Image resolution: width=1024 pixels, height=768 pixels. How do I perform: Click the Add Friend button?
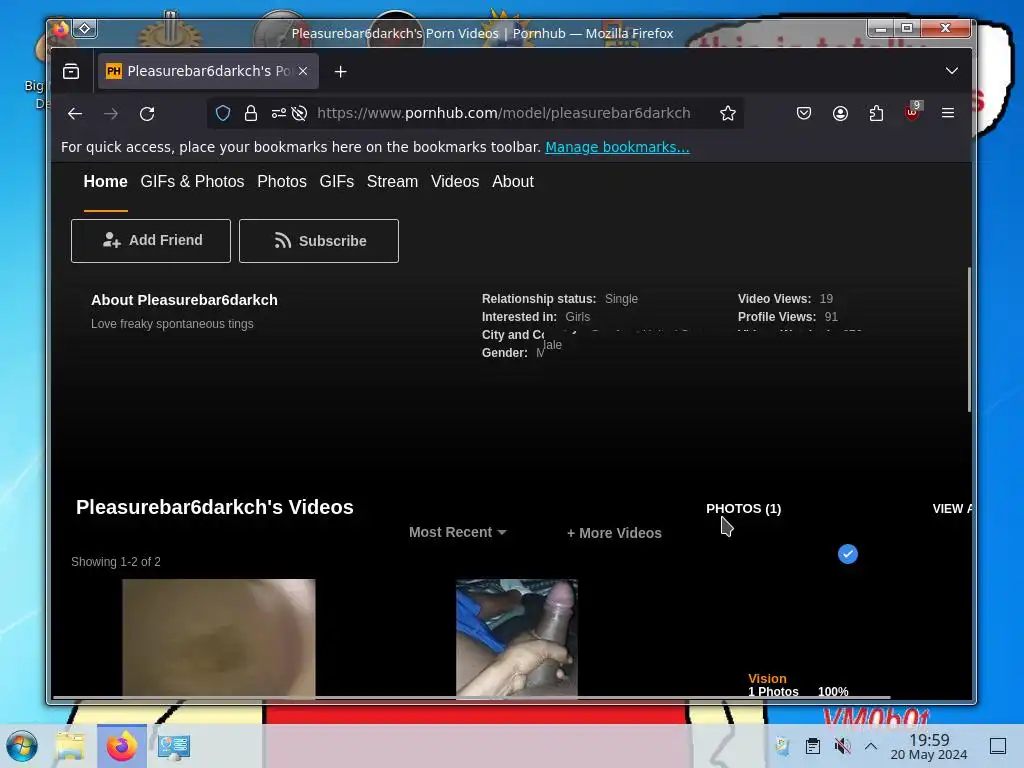tap(151, 241)
